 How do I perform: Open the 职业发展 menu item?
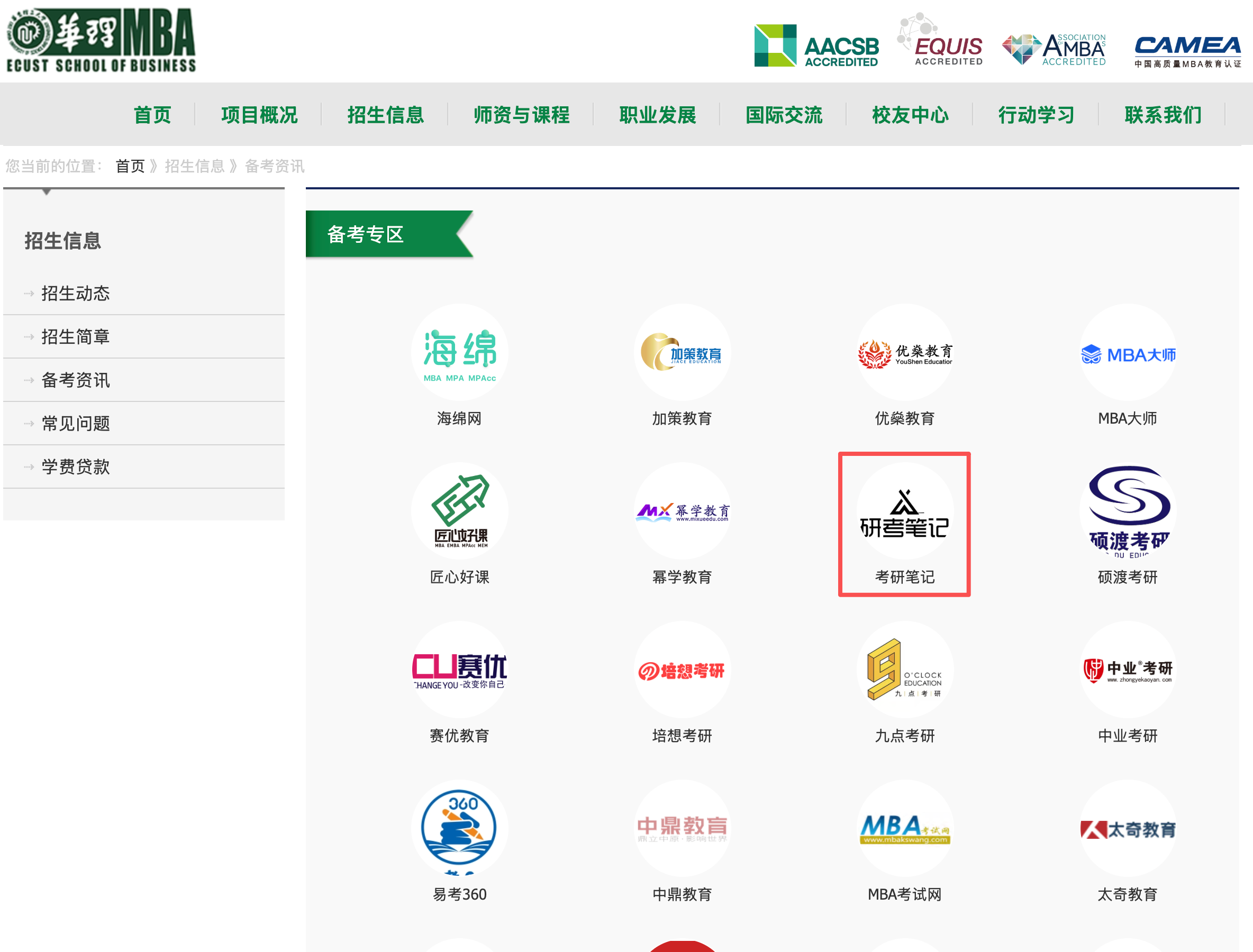pos(658,115)
